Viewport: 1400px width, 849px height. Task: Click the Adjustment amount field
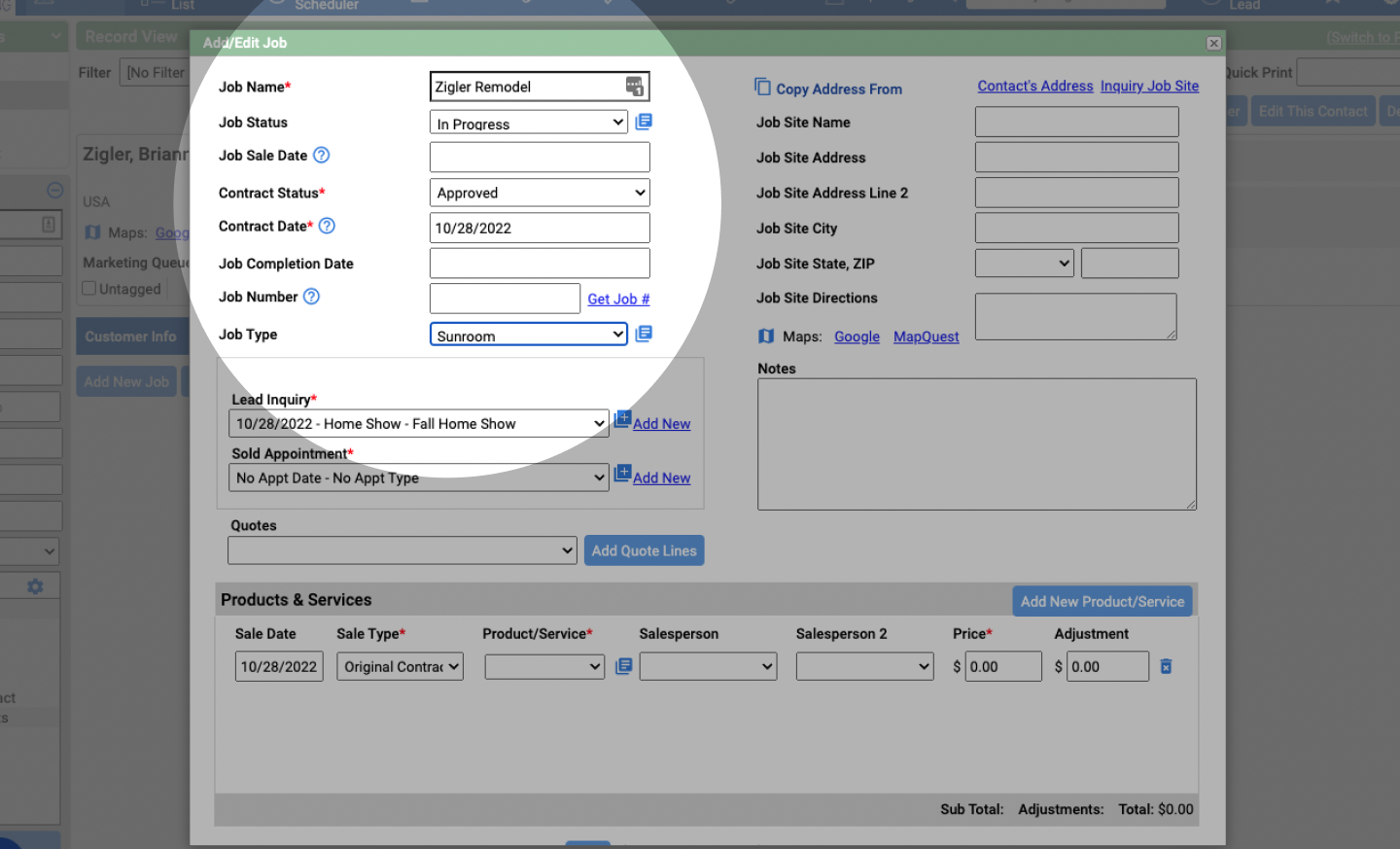pos(1107,666)
